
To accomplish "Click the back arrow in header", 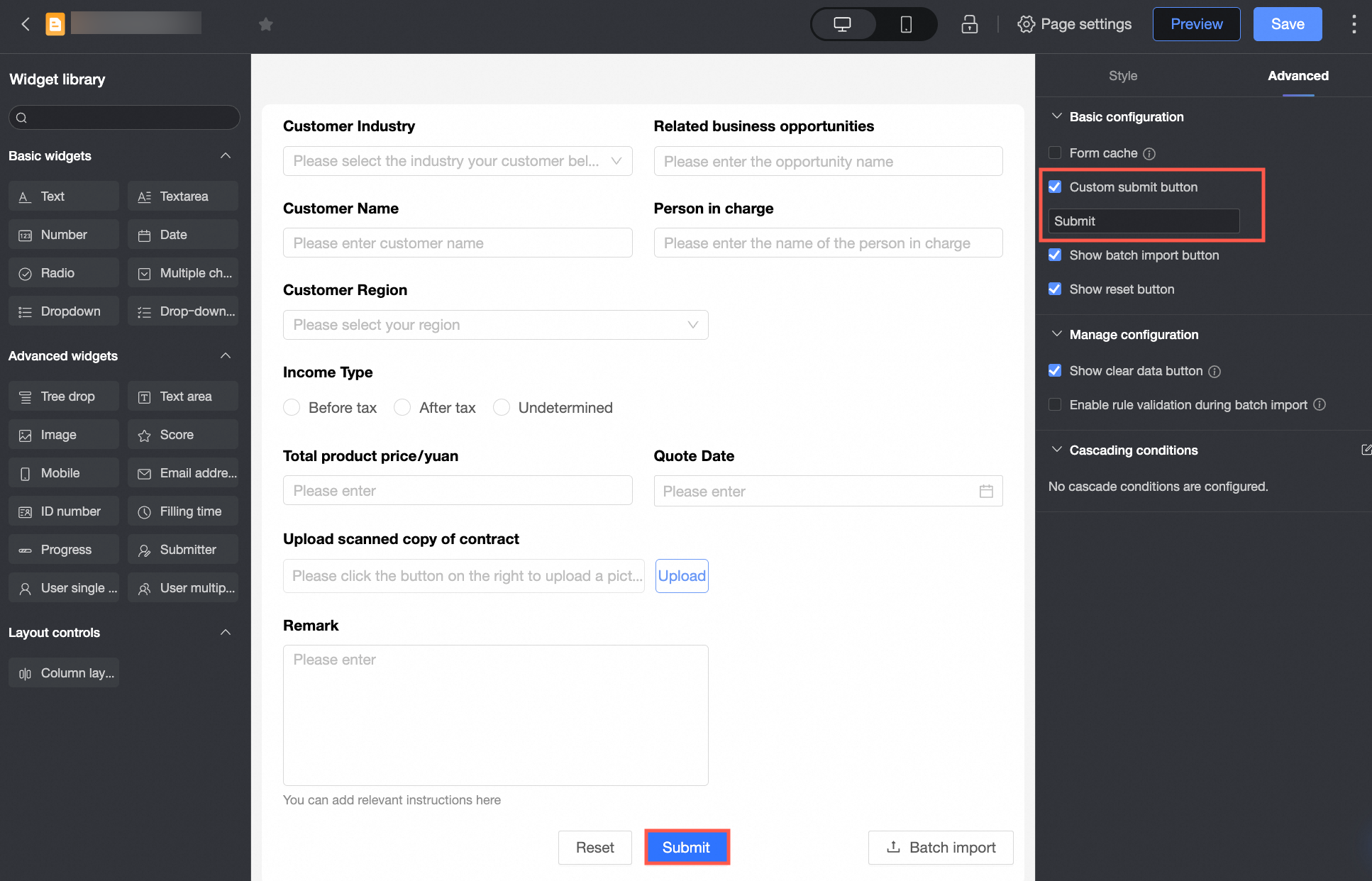I will pyautogui.click(x=26, y=24).
